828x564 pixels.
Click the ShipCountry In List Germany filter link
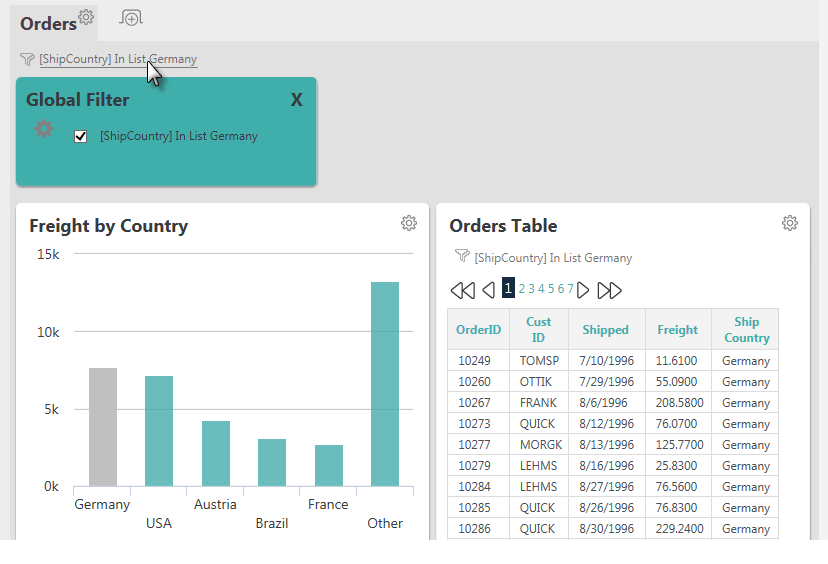tap(118, 59)
